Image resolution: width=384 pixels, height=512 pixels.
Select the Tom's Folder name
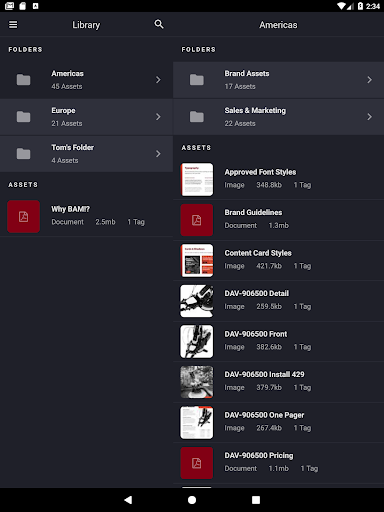(72, 147)
